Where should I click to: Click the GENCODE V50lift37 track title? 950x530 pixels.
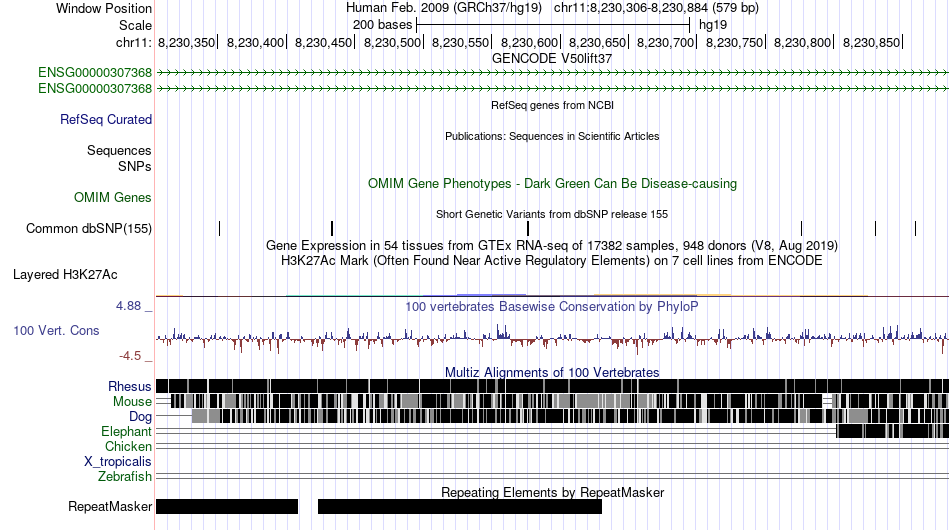pos(552,59)
